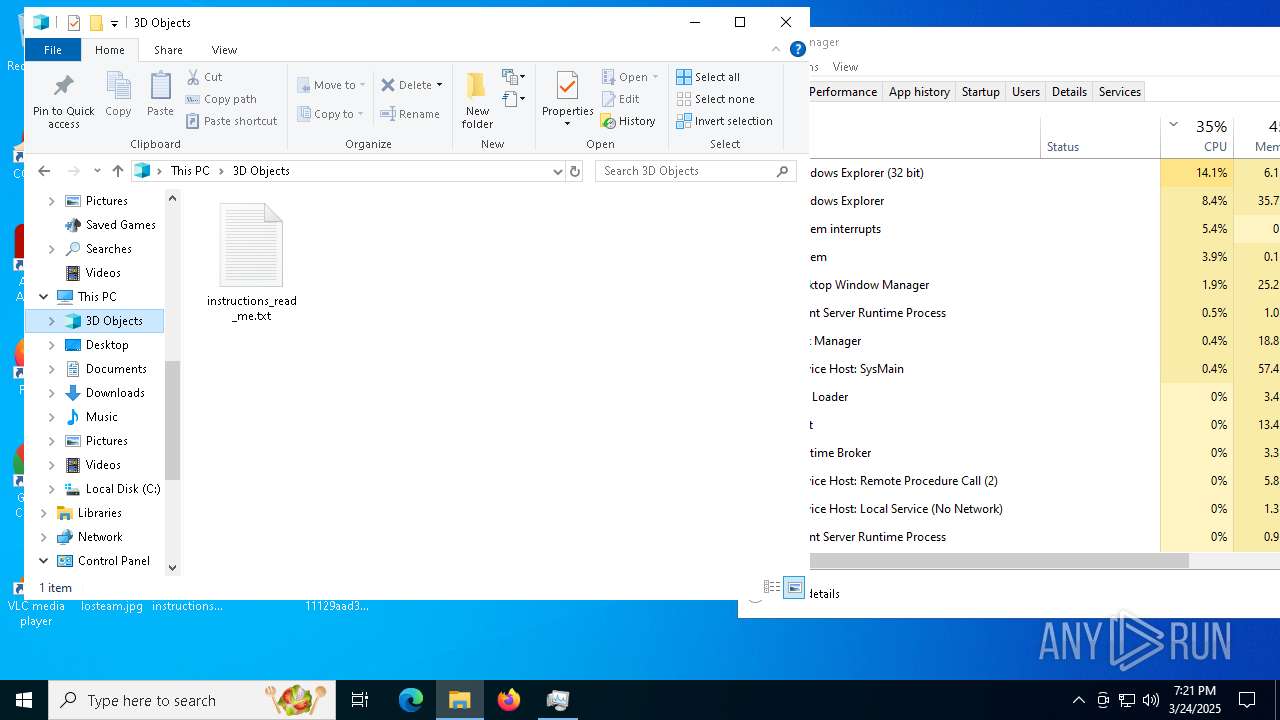Go up one folder level
The height and width of the screenshot is (720, 1280).
coord(118,171)
